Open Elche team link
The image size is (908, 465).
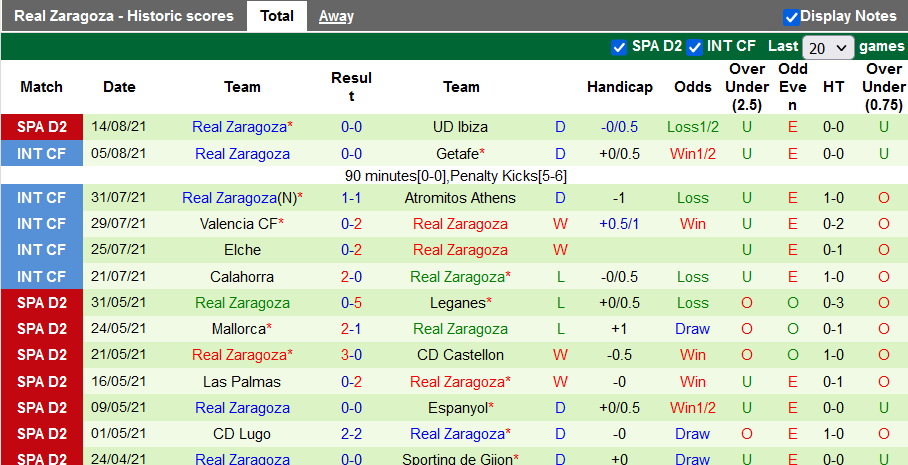242,250
